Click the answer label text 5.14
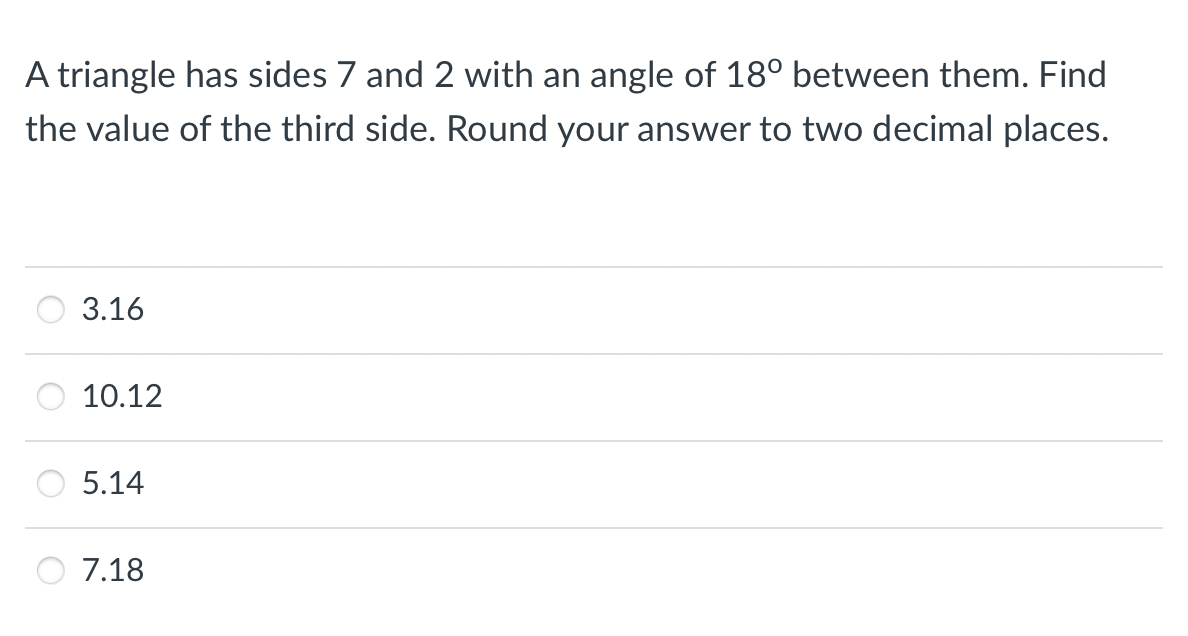This screenshot has height=636, width=1188. click(113, 483)
